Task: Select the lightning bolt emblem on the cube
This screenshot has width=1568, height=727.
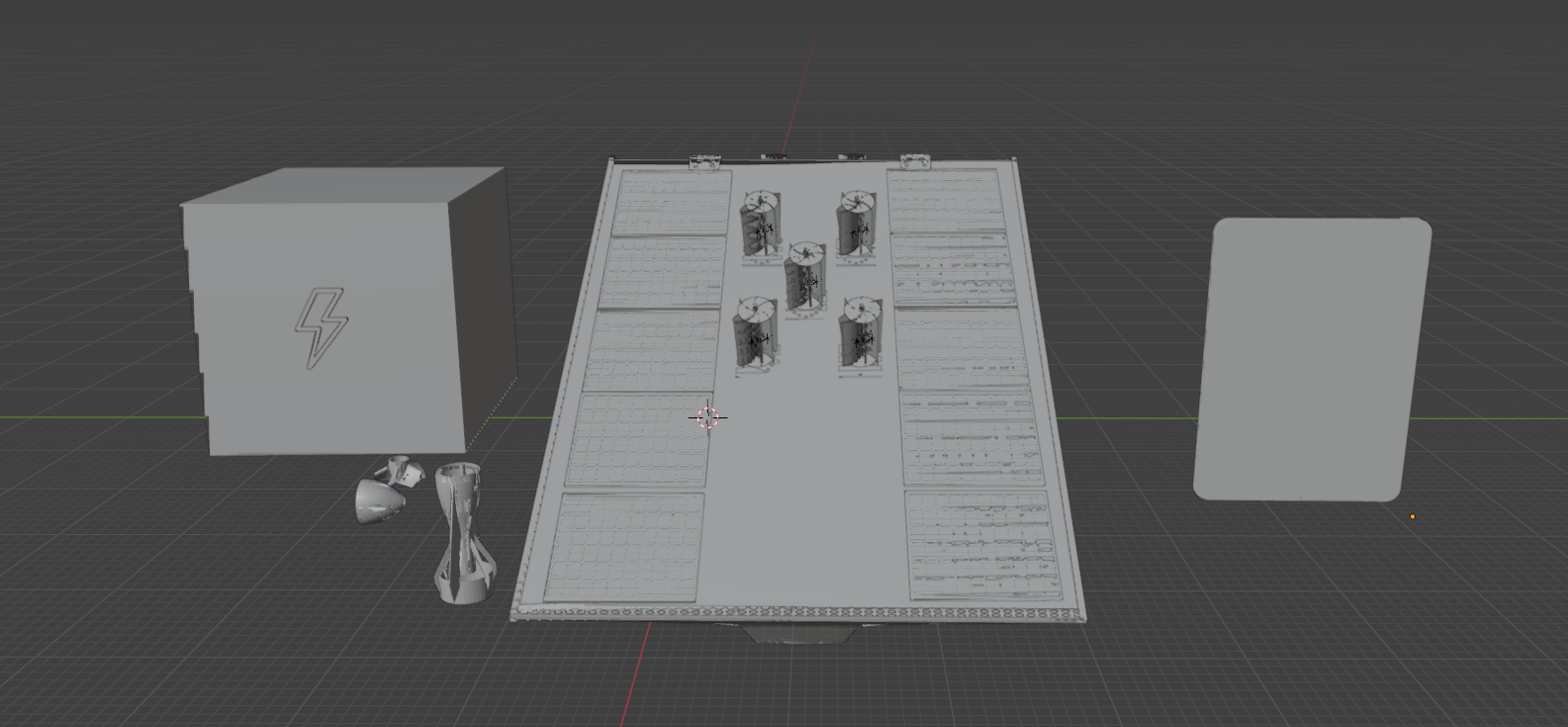Action: (322, 327)
